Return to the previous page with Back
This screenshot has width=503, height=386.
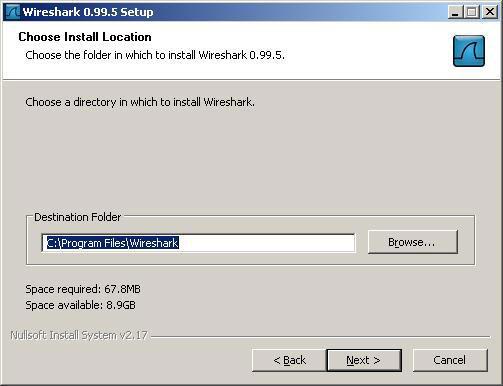(289, 360)
